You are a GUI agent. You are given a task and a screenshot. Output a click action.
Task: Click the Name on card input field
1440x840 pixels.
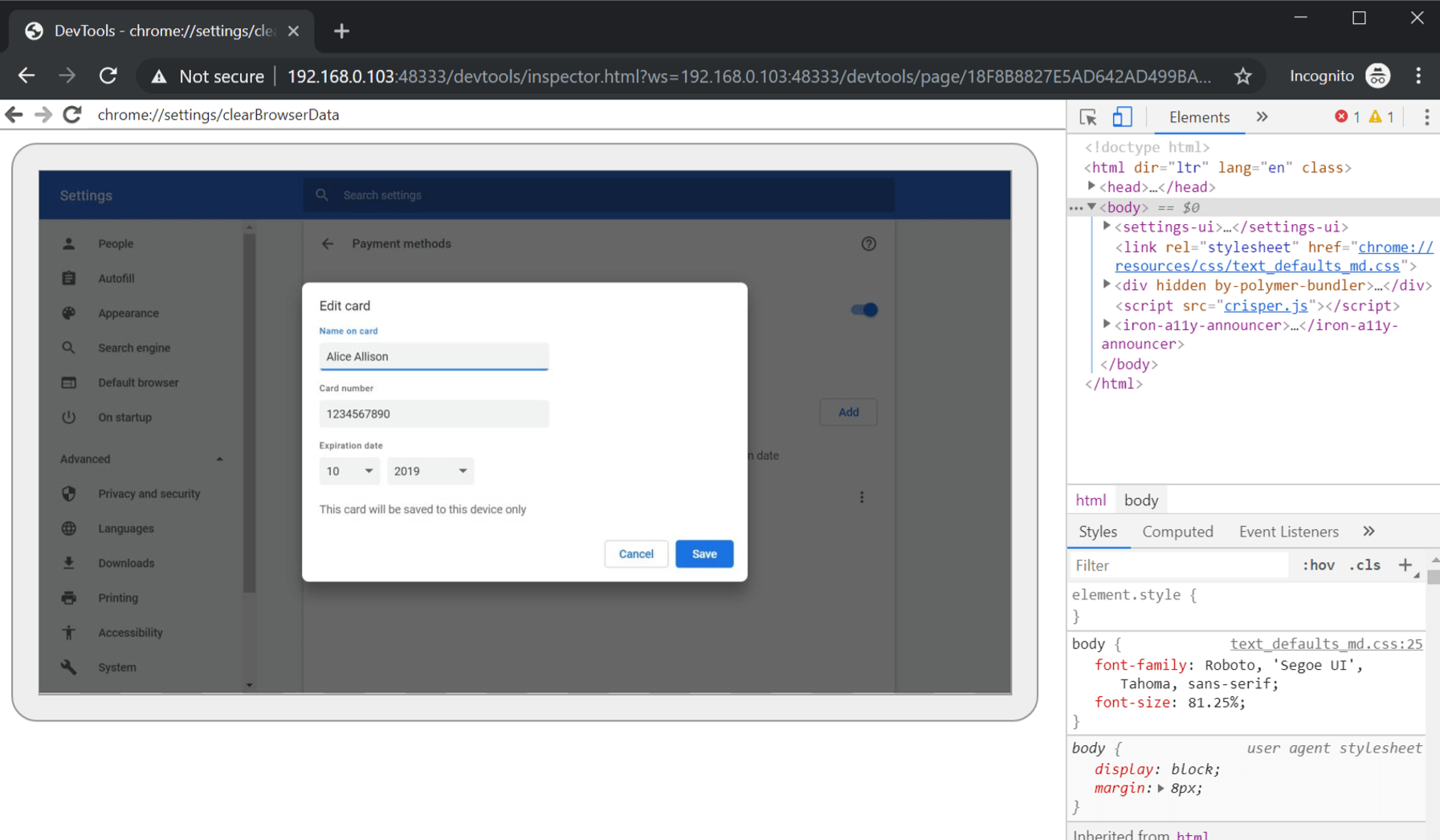click(434, 356)
